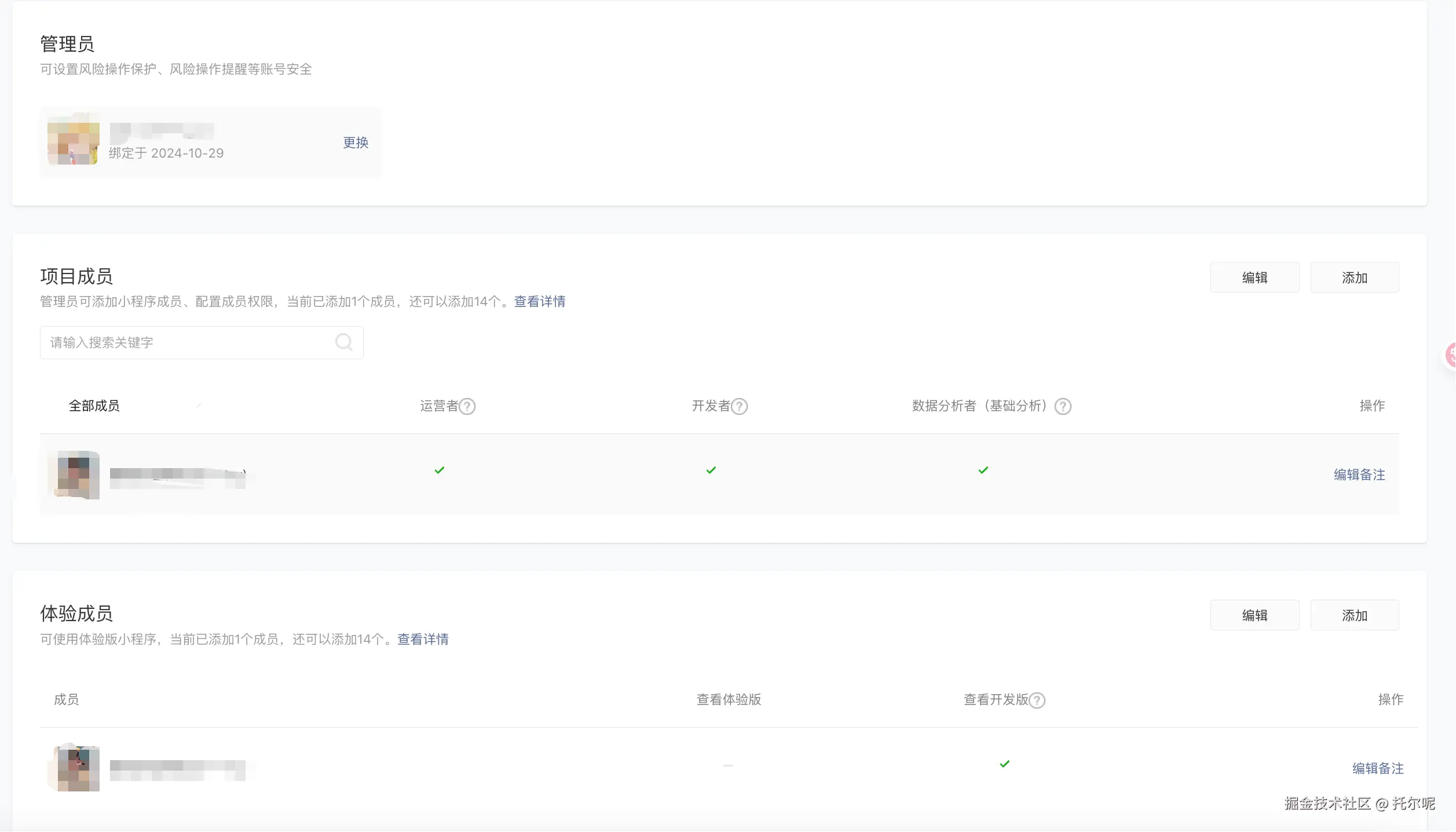The image size is (1456, 832).
Task: Open the 全部成员 filter header
Action: 94,406
